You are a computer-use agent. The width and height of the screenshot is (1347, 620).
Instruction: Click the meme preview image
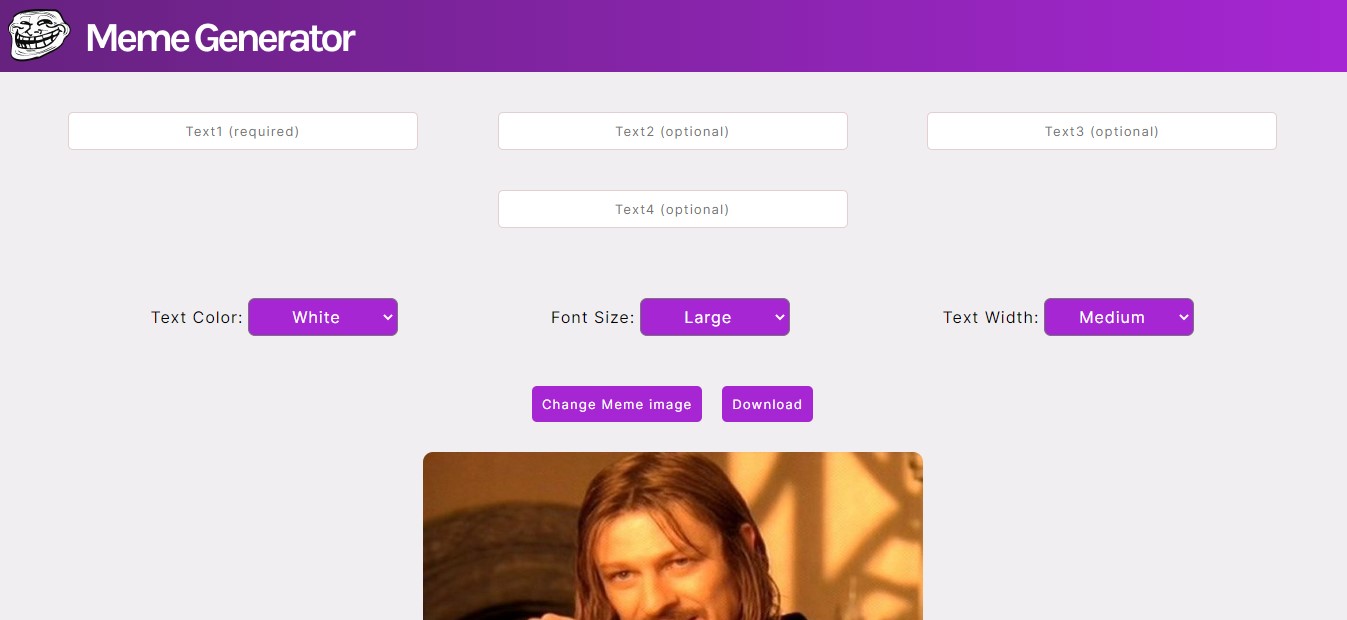[673, 536]
